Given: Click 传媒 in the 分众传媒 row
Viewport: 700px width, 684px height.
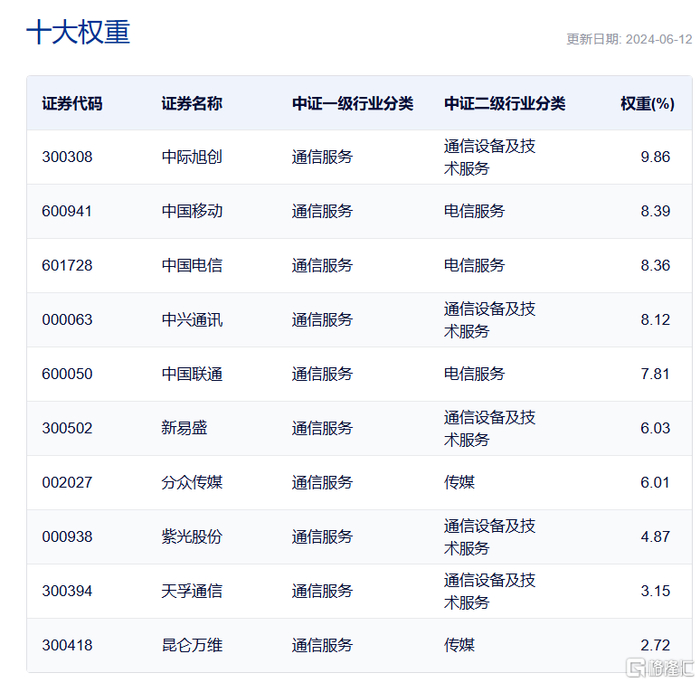Looking at the screenshot, I should pos(459,482).
